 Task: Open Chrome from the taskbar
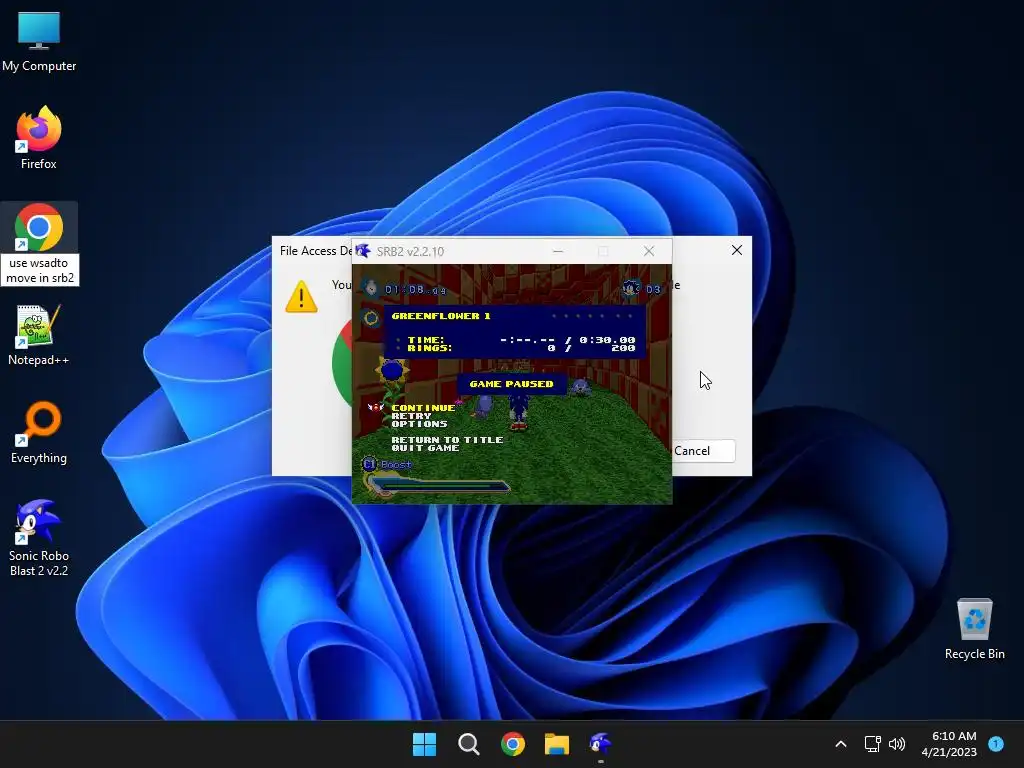pos(513,744)
